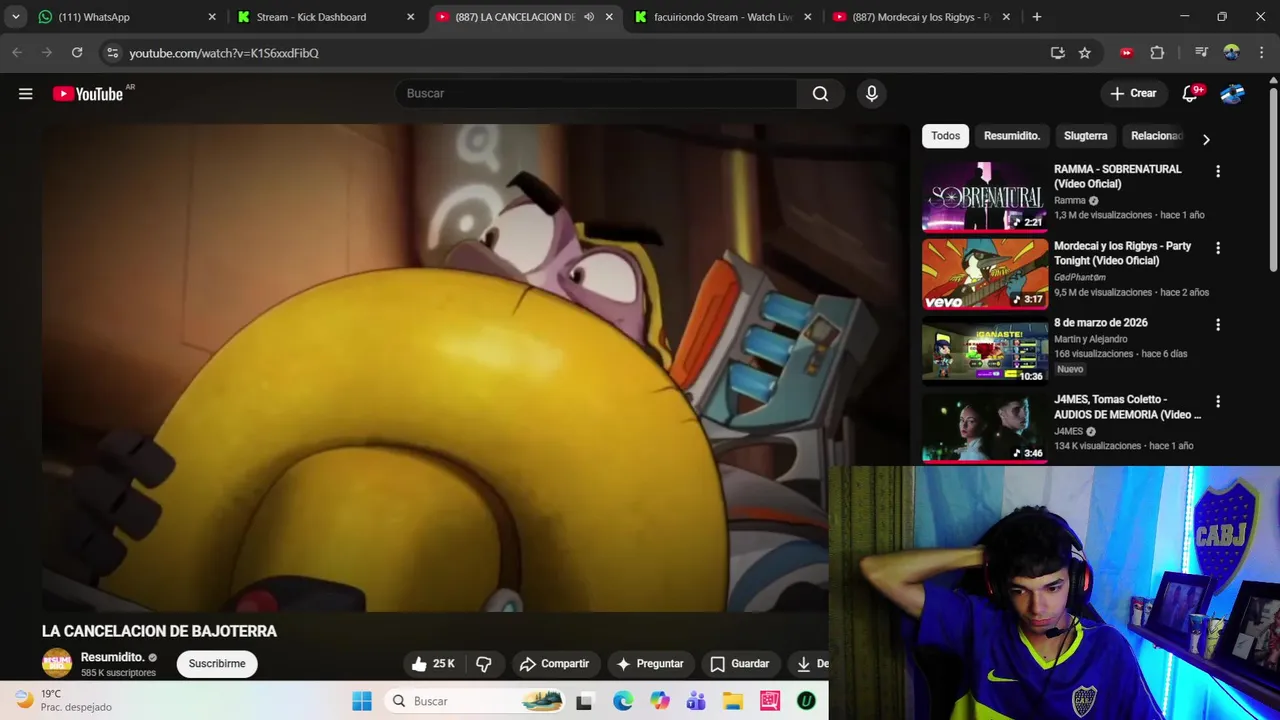Open the YouTube notifications bell
The width and height of the screenshot is (1280, 720).
coord(1190,93)
